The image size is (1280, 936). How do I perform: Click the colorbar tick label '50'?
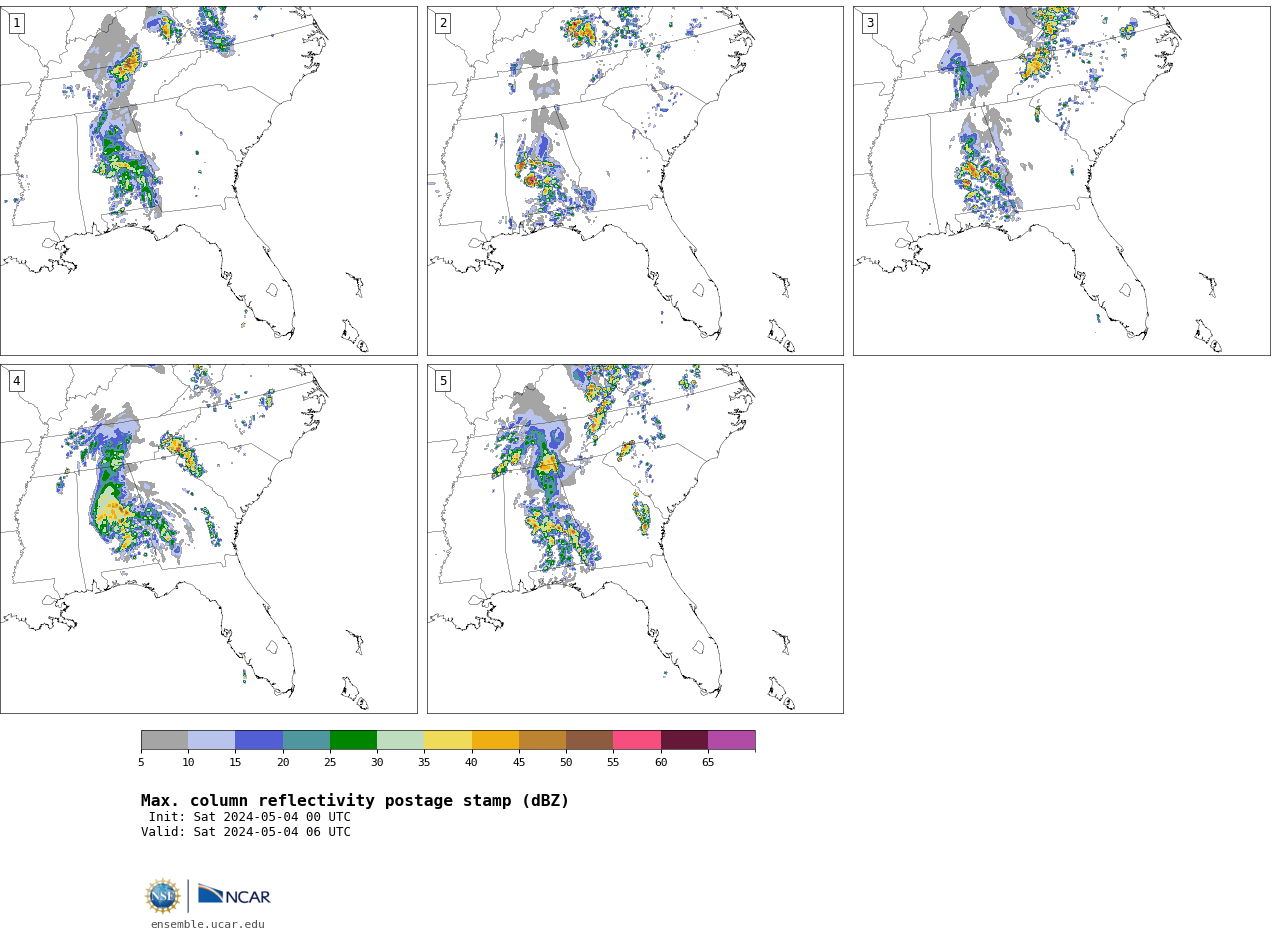pos(566,763)
